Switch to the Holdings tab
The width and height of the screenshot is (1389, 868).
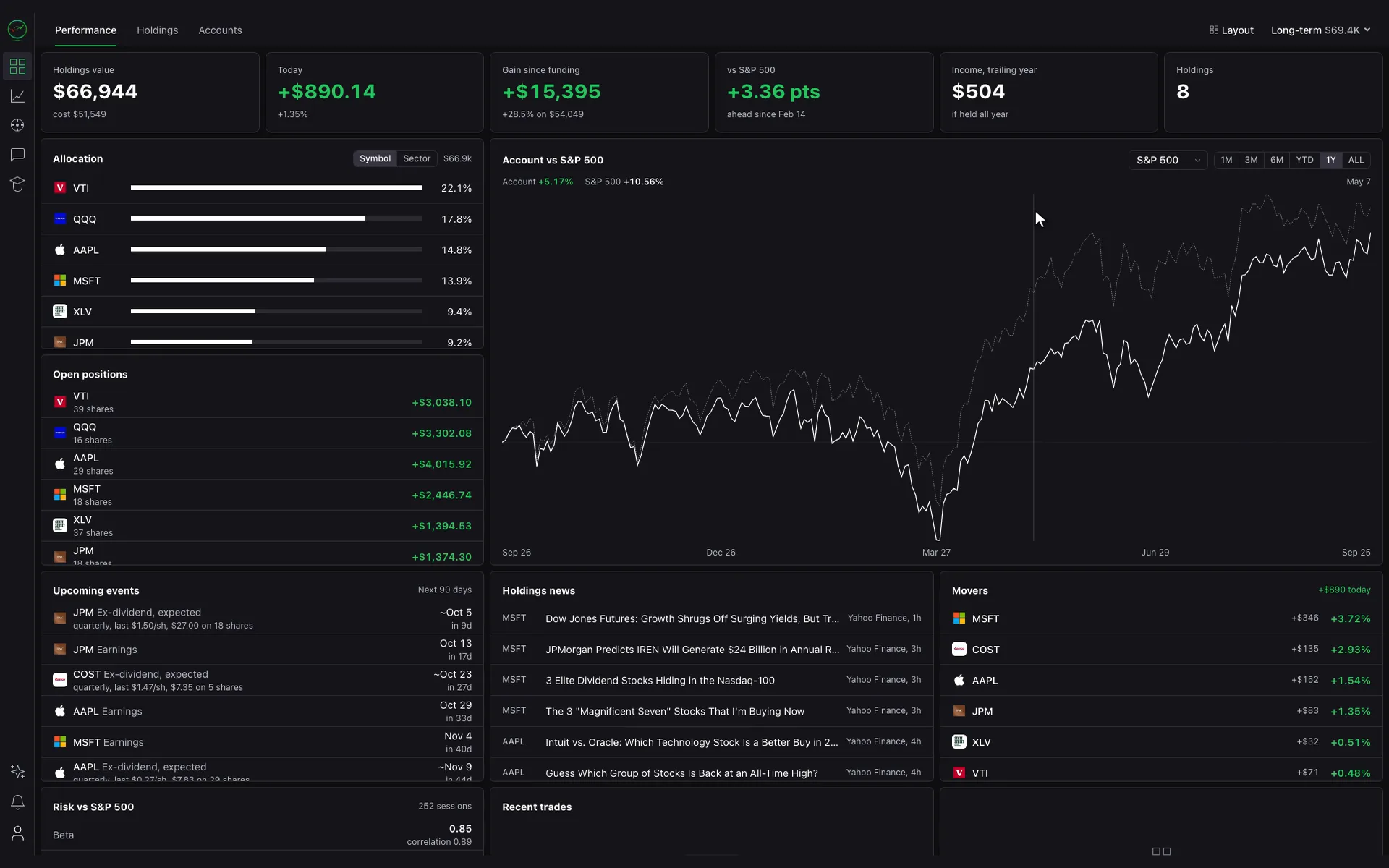pyautogui.click(x=157, y=30)
